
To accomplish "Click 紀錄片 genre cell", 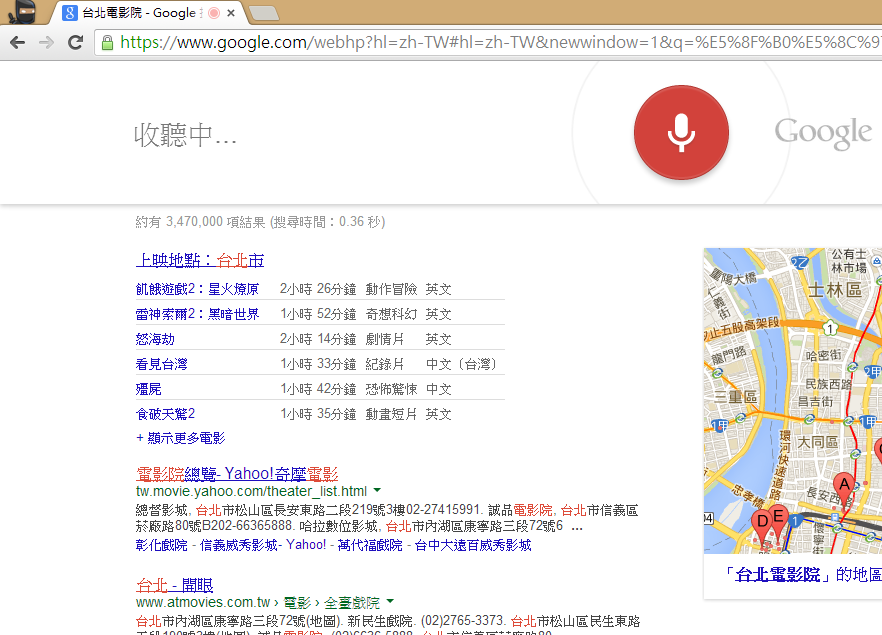I will tap(385, 364).
